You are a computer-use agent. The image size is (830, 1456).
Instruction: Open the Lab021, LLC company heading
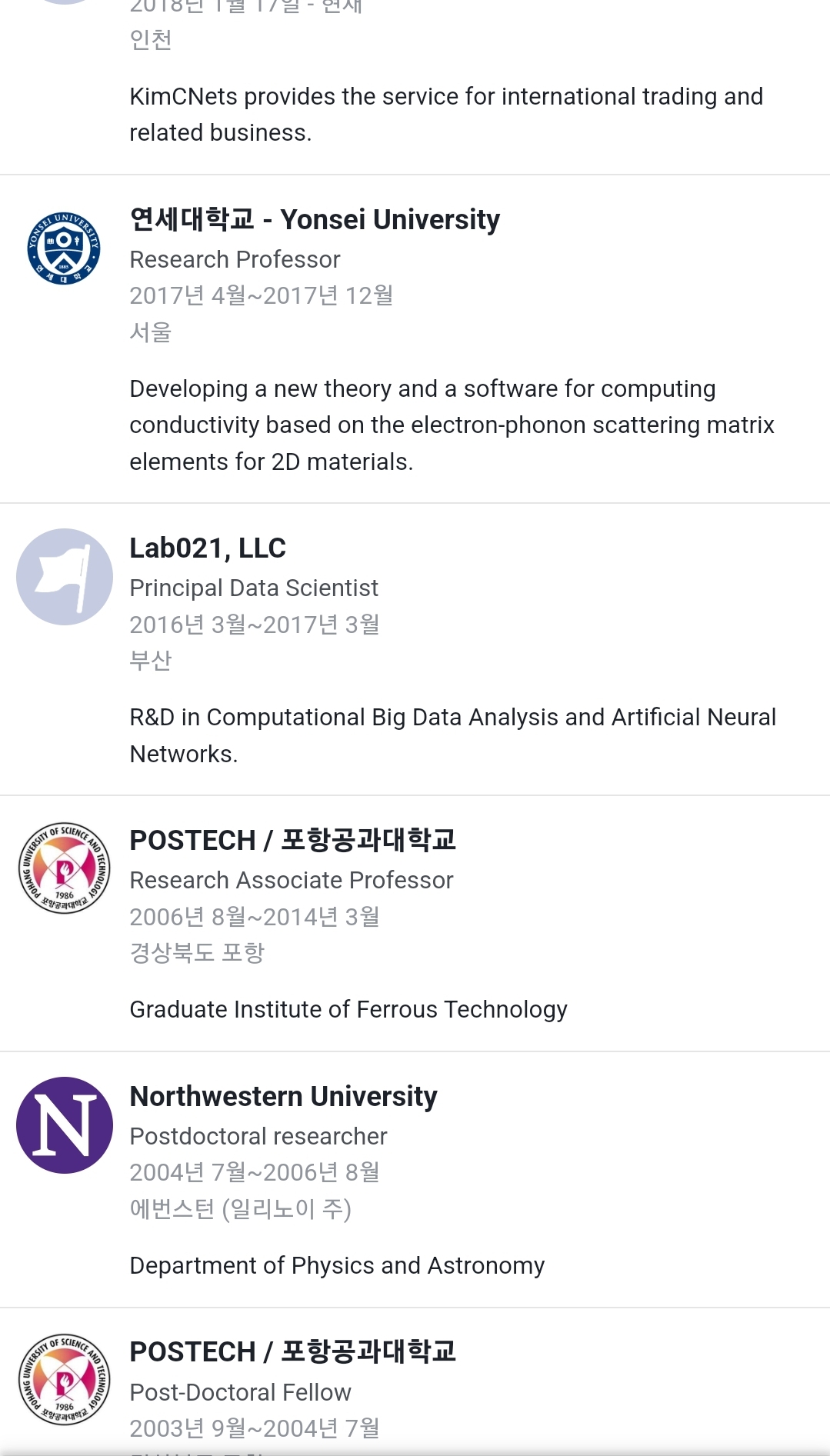point(208,548)
